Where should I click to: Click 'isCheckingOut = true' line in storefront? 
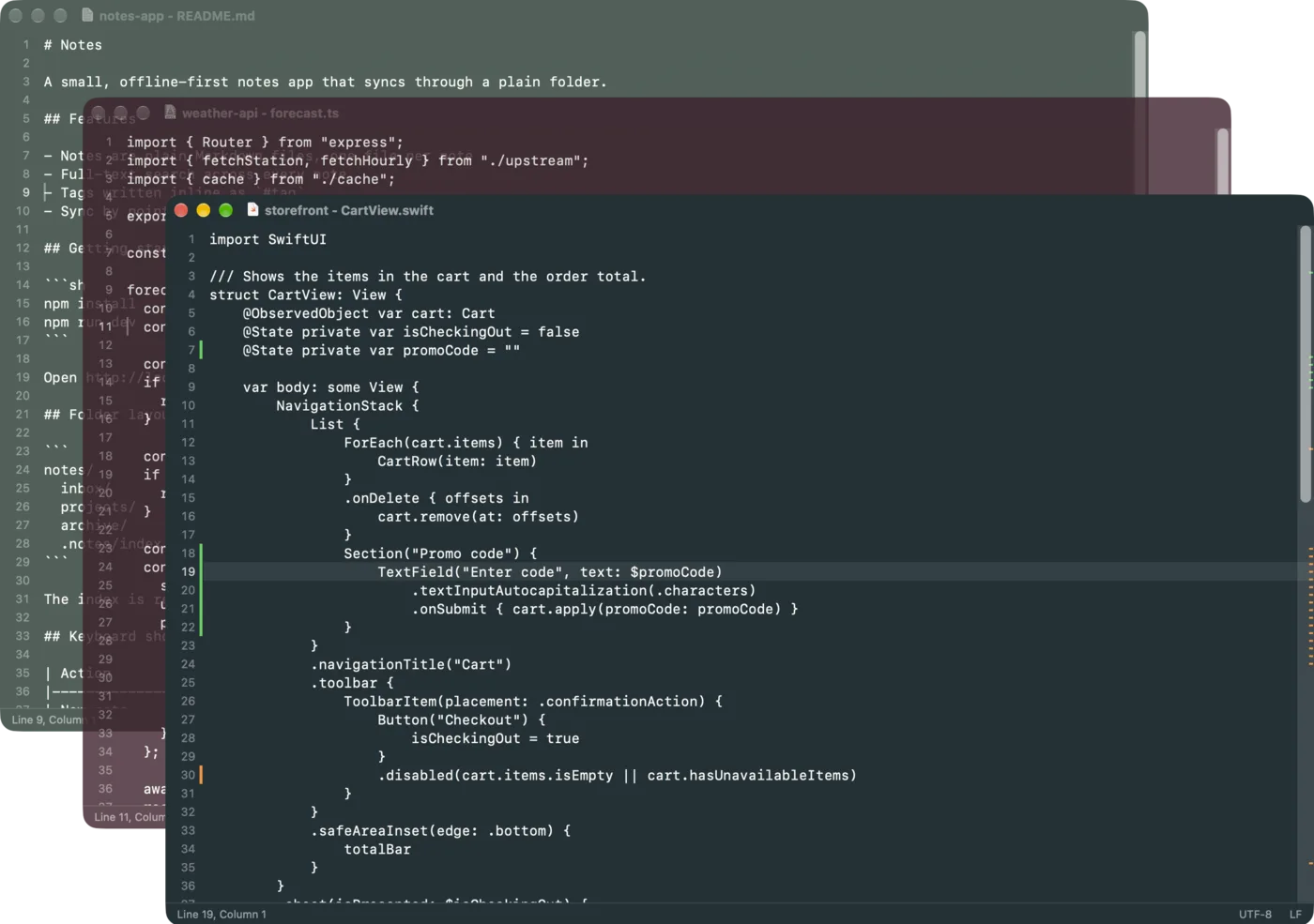495,738
